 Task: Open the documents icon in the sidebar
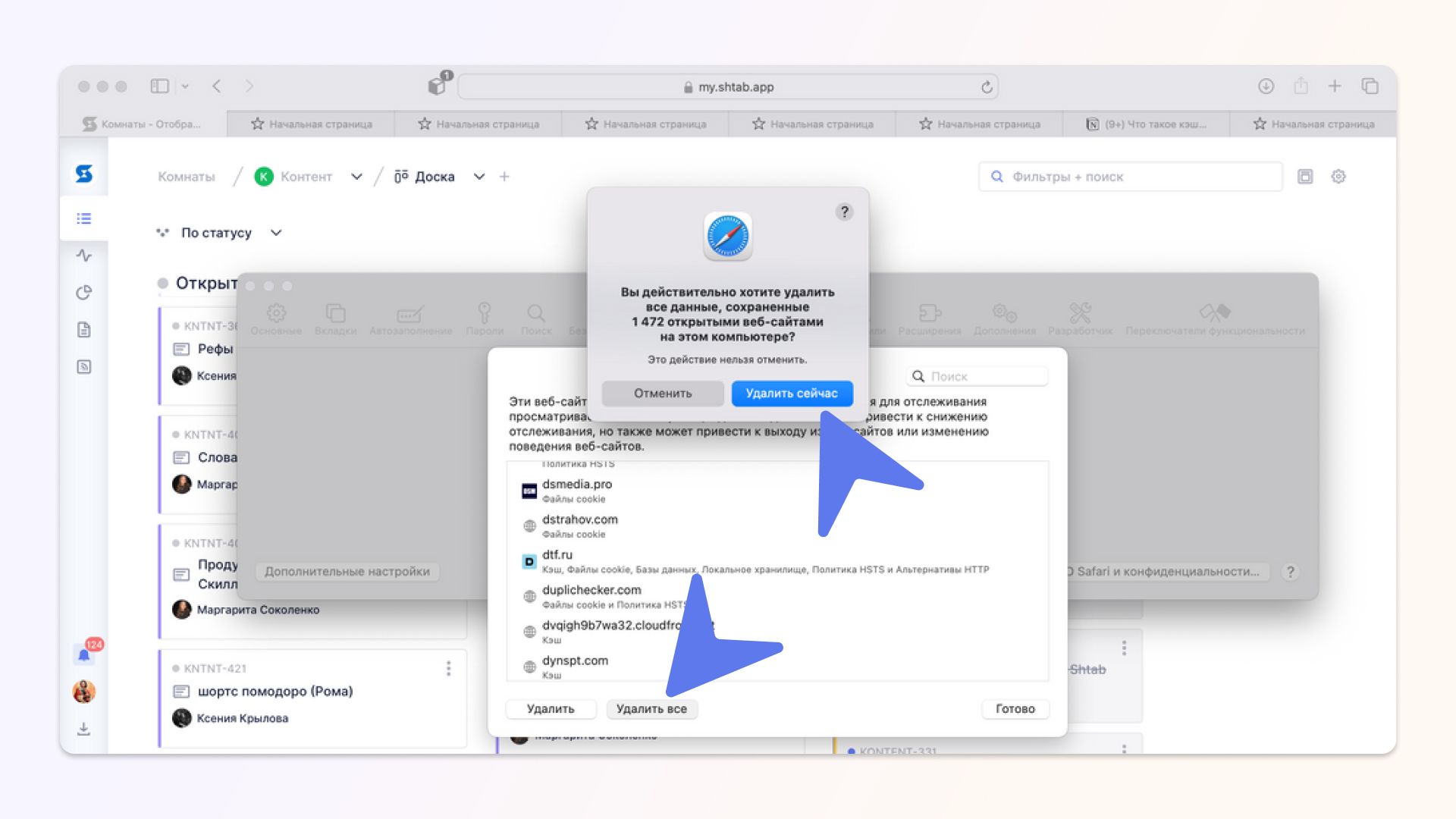point(84,330)
